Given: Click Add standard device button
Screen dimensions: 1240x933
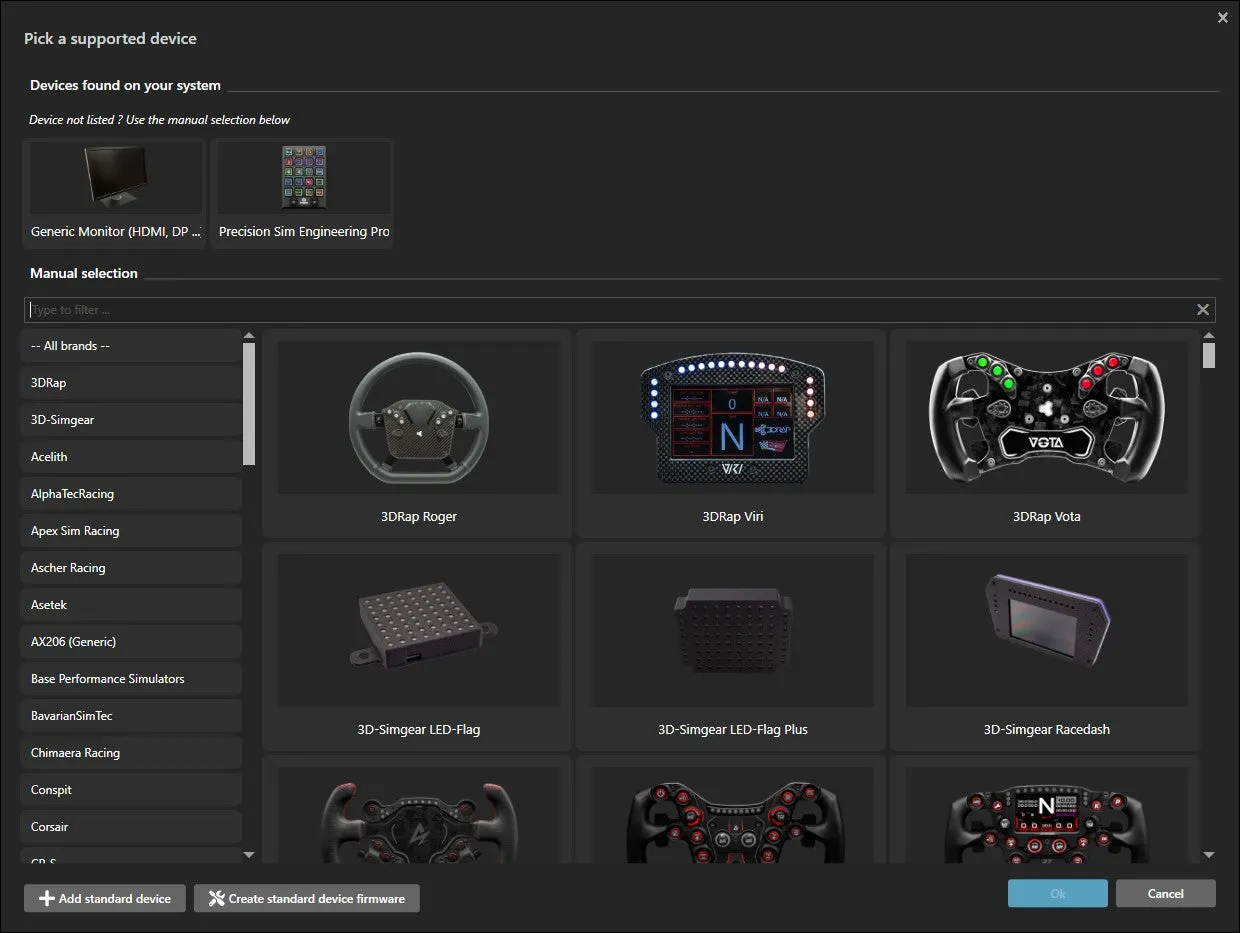Looking at the screenshot, I should point(105,898).
